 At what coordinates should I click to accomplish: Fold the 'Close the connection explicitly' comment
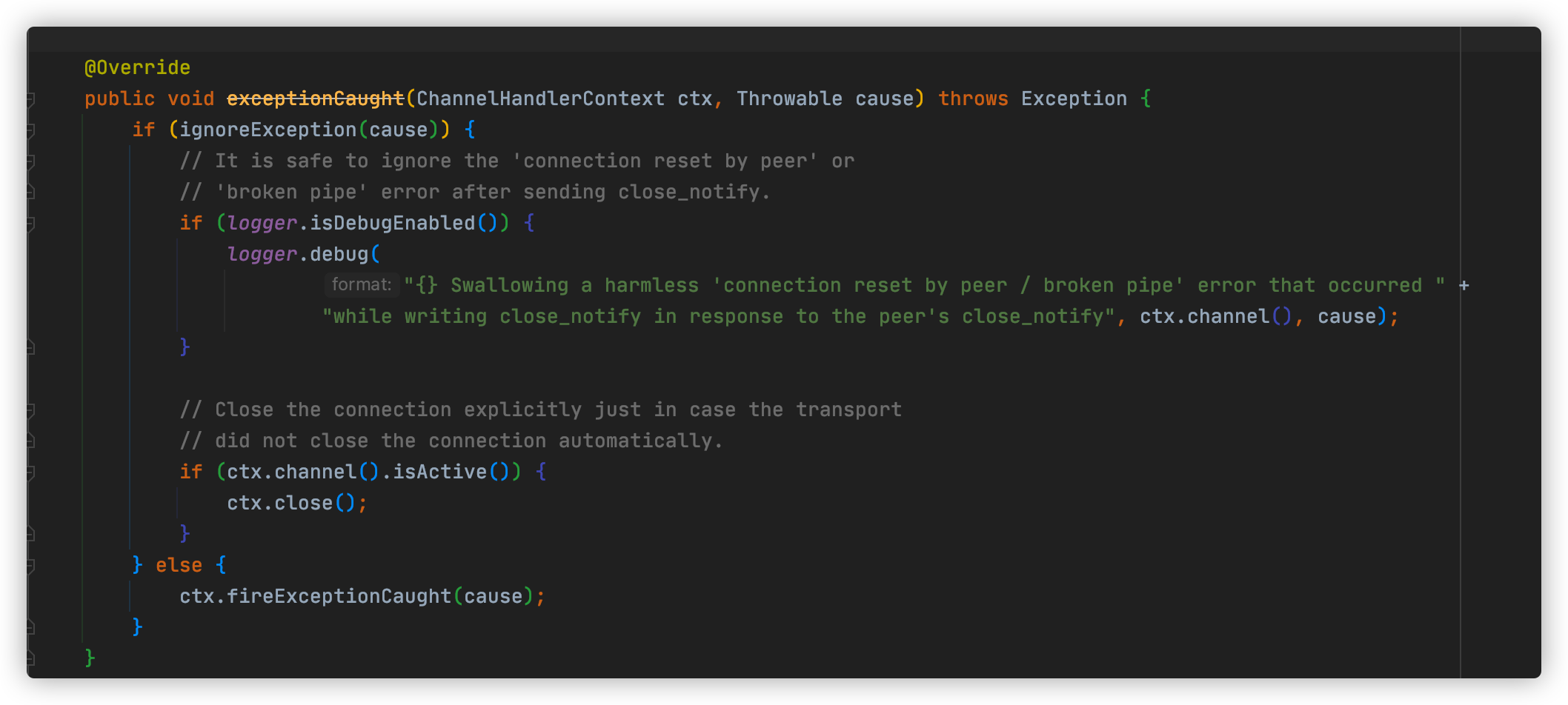point(30,410)
